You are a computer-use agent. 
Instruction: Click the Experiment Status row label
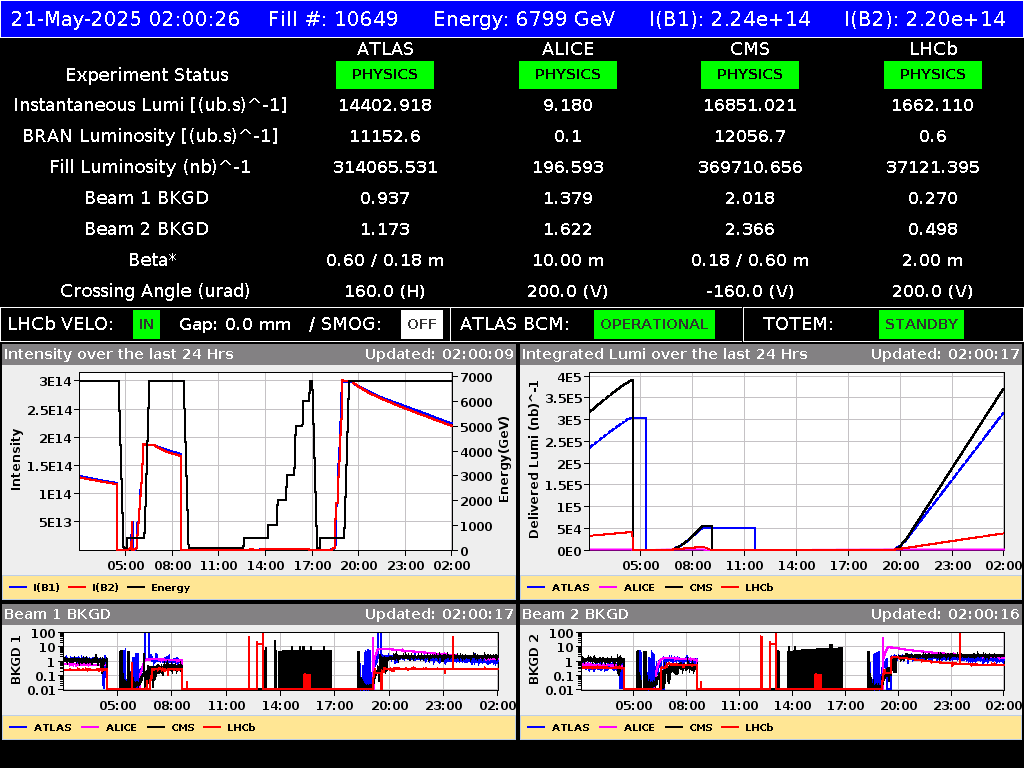(x=147, y=75)
